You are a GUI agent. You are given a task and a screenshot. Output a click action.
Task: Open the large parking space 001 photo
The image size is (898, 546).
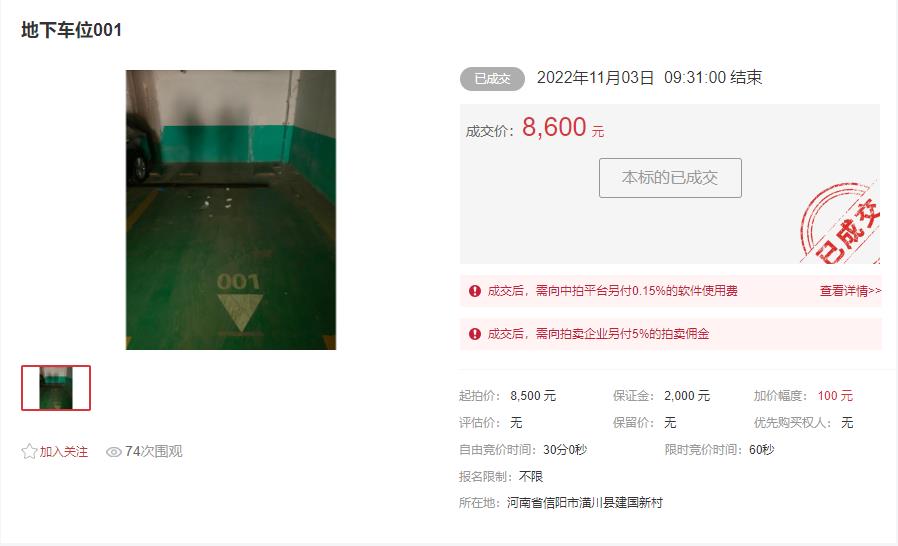(x=231, y=210)
